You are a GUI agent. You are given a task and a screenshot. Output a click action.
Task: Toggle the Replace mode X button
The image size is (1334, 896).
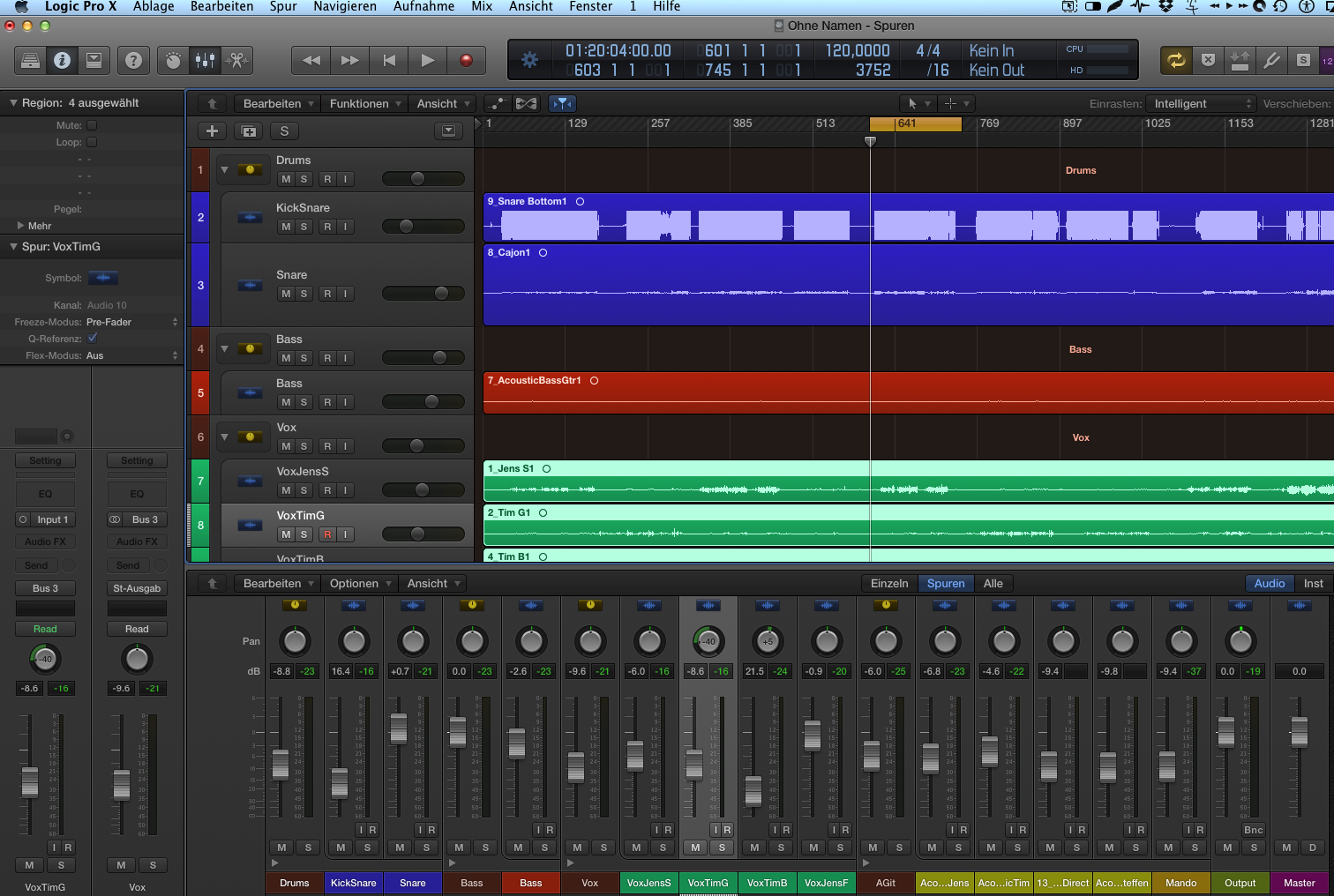click(x=1208, y=60)
